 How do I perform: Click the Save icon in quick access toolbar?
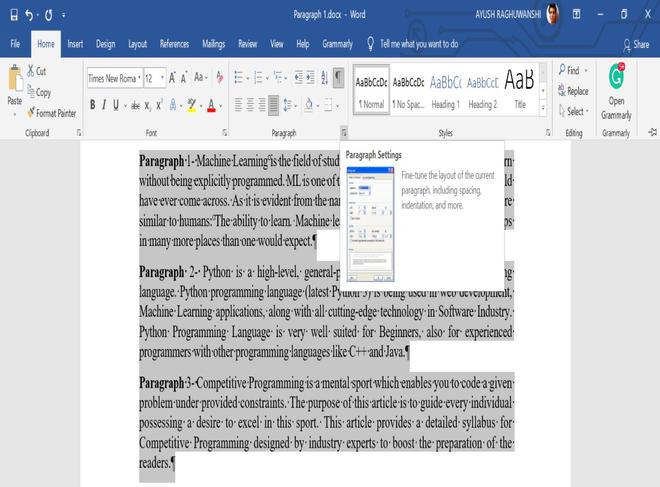coord(14,15)
